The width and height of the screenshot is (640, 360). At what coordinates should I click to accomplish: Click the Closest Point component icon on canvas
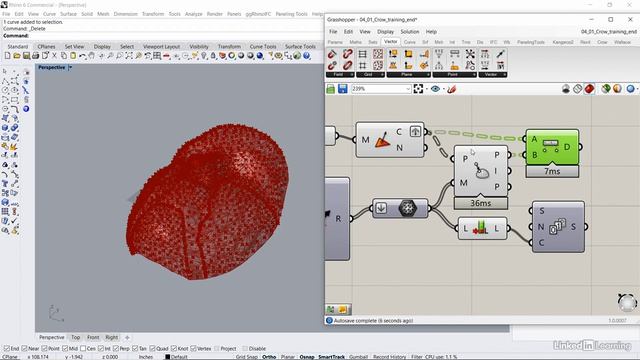(x=482, y=171)
